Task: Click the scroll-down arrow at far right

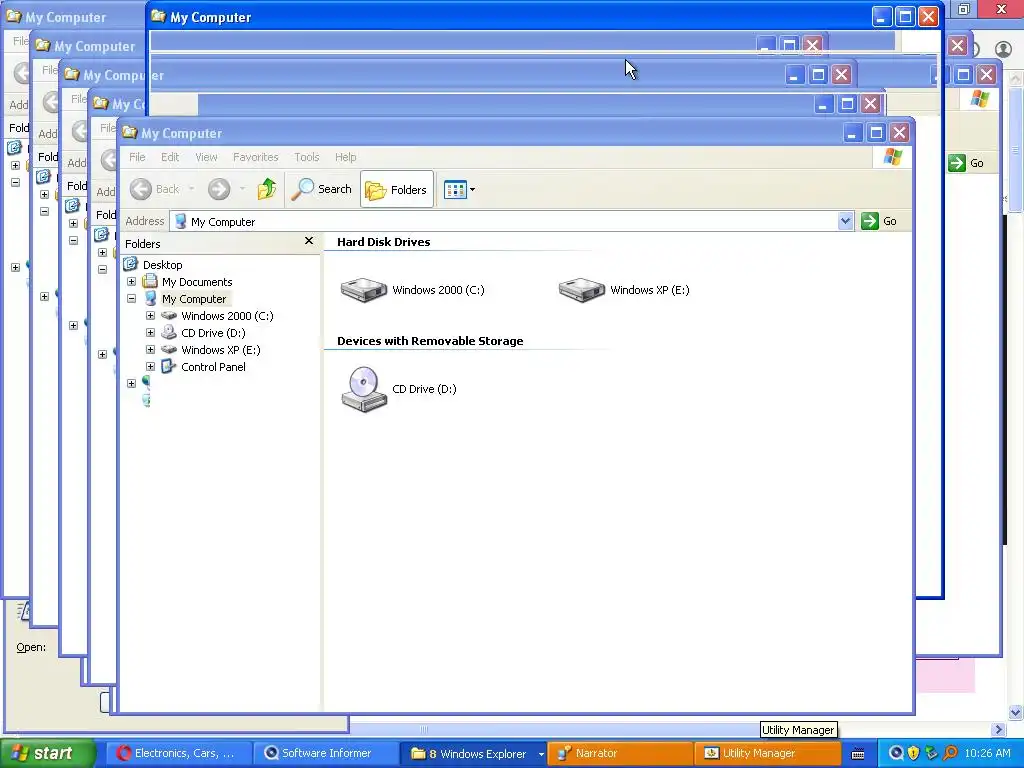Action: [1016, 712]
